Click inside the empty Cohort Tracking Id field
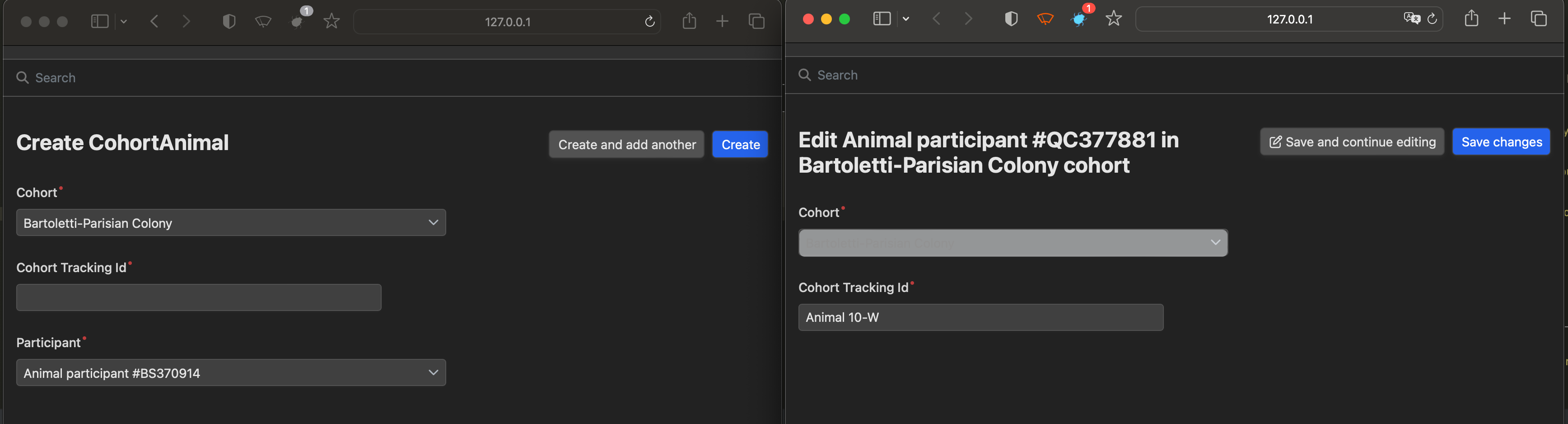Viewport: 1568px width, 424px height. pyautogui.click(x=198, y=297)
